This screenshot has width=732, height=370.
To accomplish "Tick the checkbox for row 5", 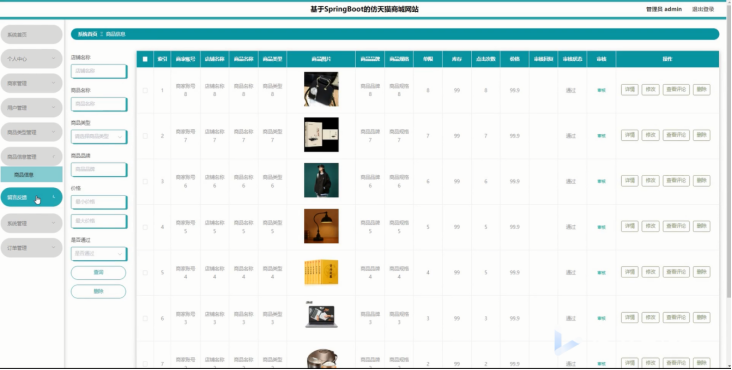I will click(x=145, y=272).
